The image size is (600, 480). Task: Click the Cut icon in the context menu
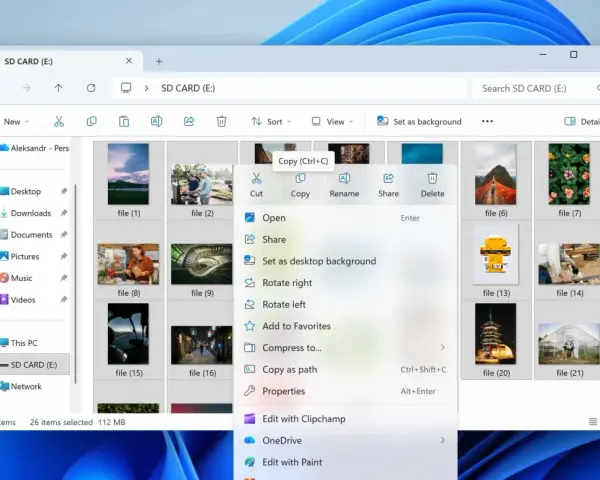256,178
